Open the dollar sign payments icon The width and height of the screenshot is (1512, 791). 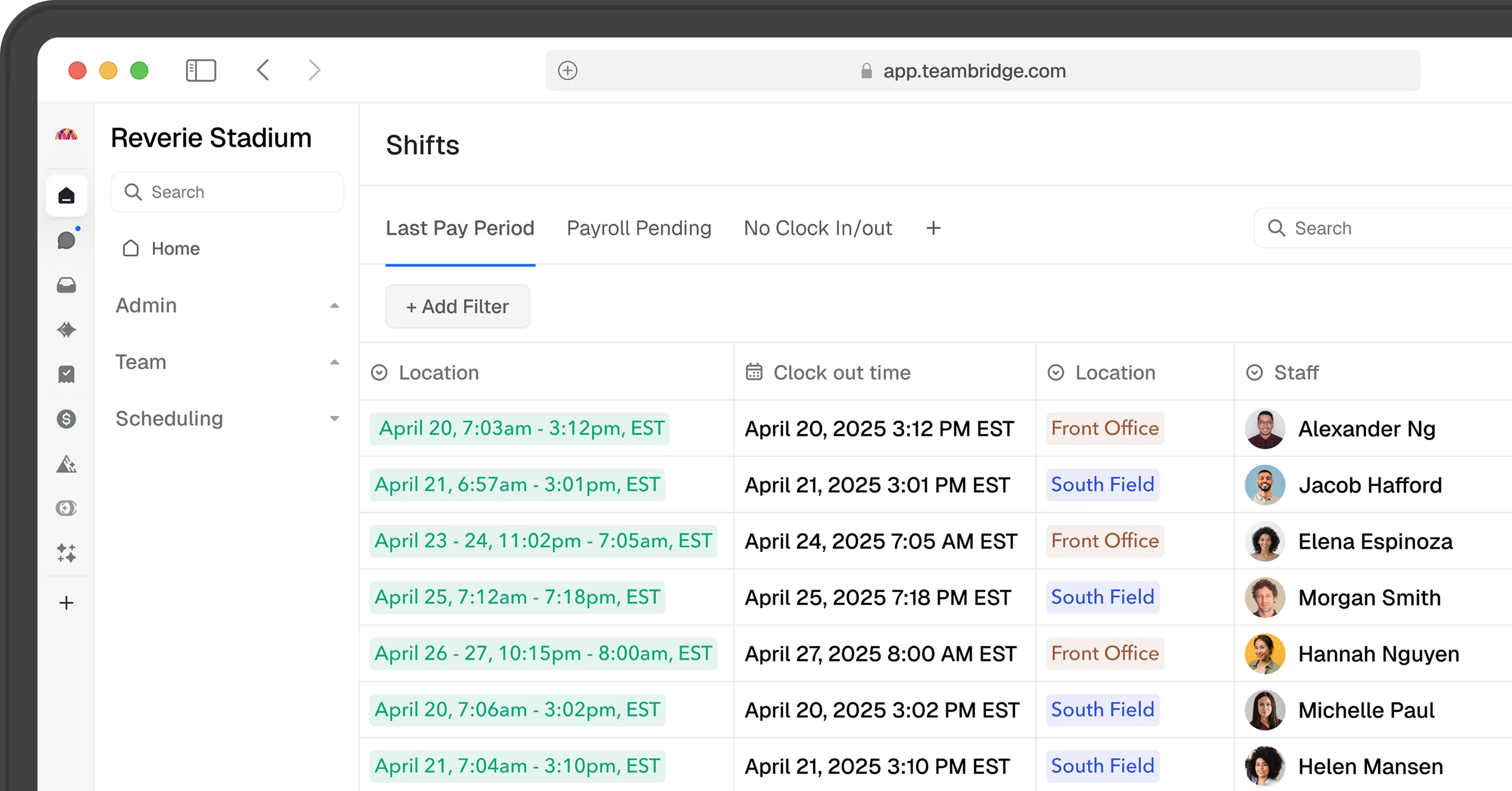tap(66, 419)
